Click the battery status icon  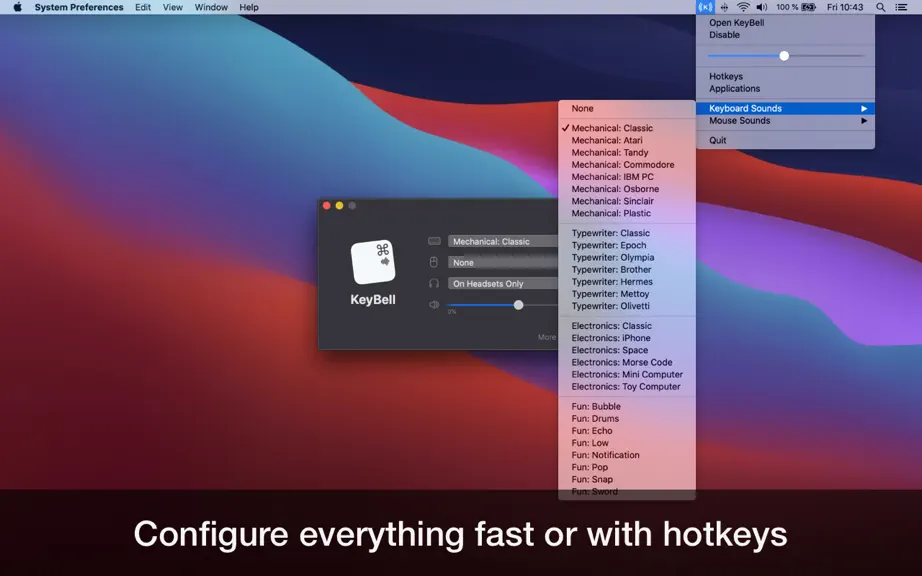pyautogui.click(x=809, y=7)
